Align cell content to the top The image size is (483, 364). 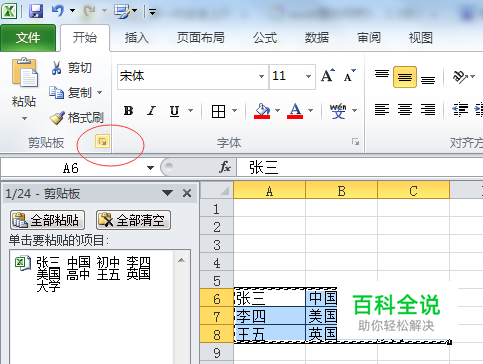click(x=382, y=75)
